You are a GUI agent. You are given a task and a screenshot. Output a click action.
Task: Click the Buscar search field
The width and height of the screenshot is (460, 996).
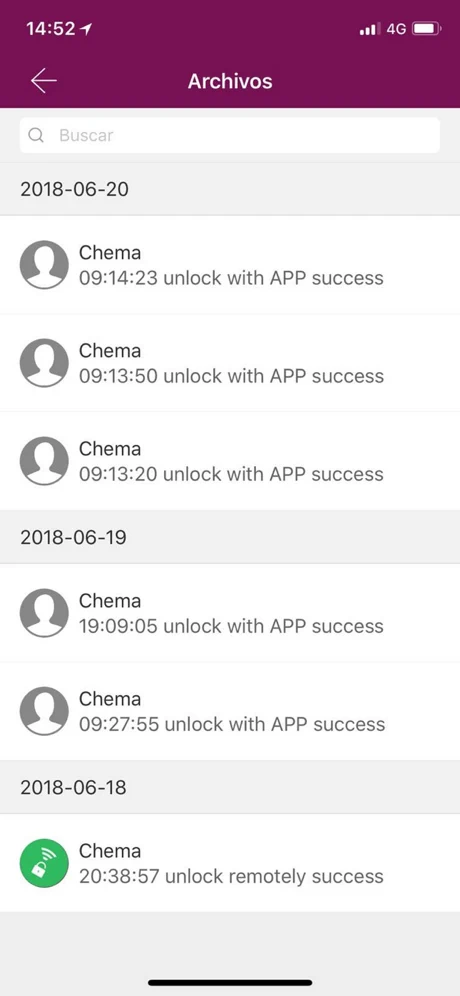(230, 135)
